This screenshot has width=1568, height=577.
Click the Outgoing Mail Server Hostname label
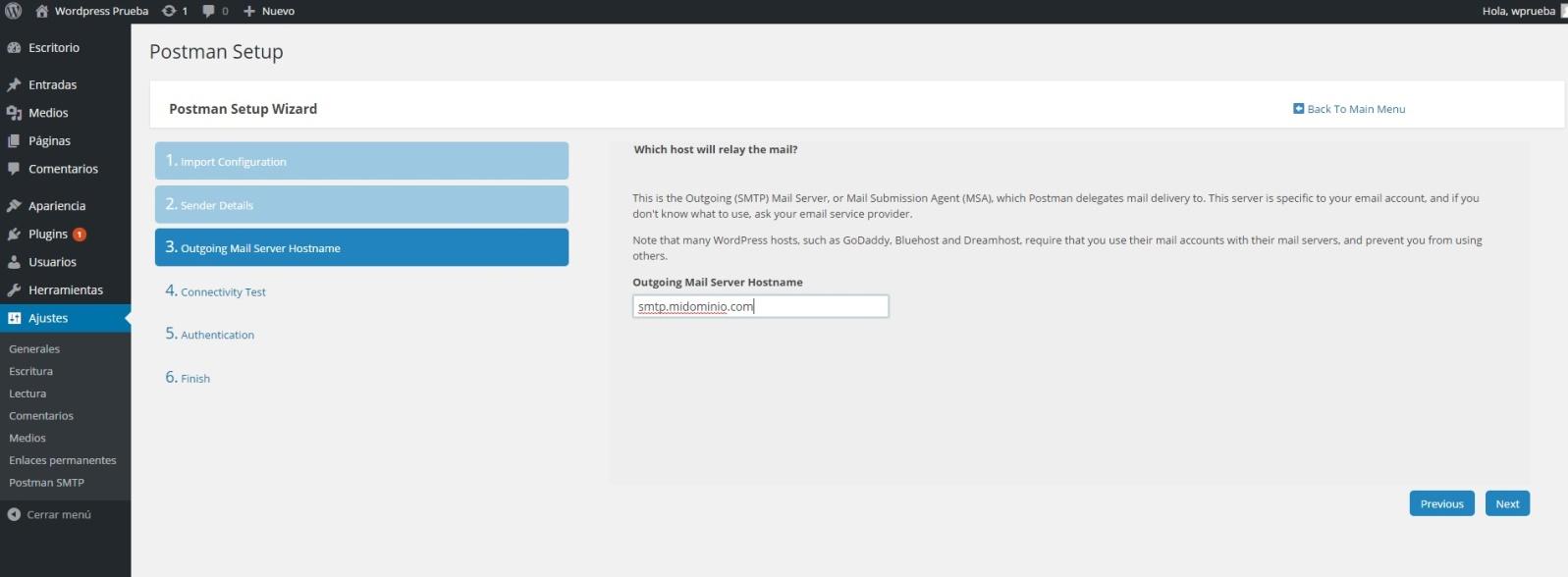(718, 282)
